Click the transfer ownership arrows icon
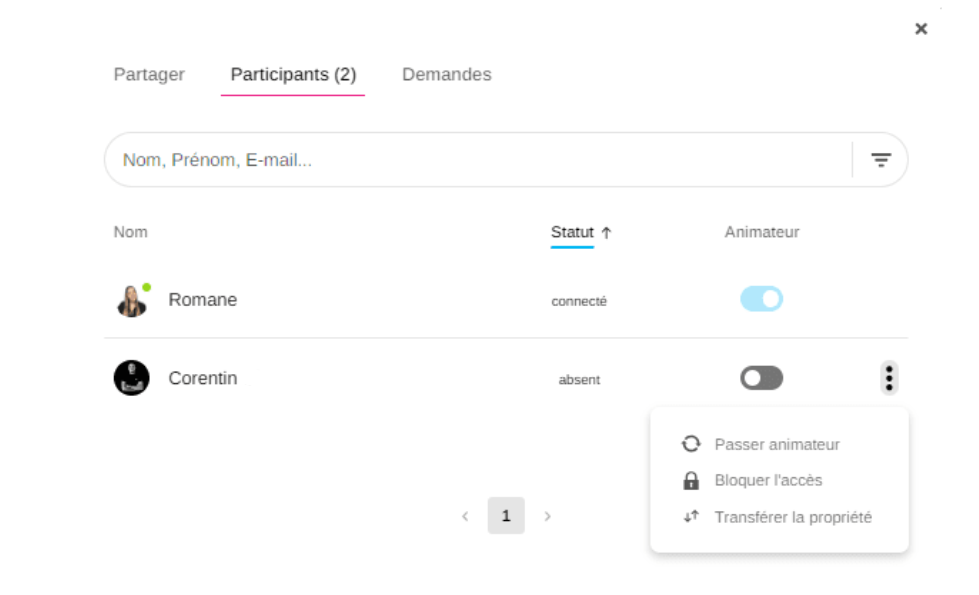979x595 pixels. coord(691,517)
